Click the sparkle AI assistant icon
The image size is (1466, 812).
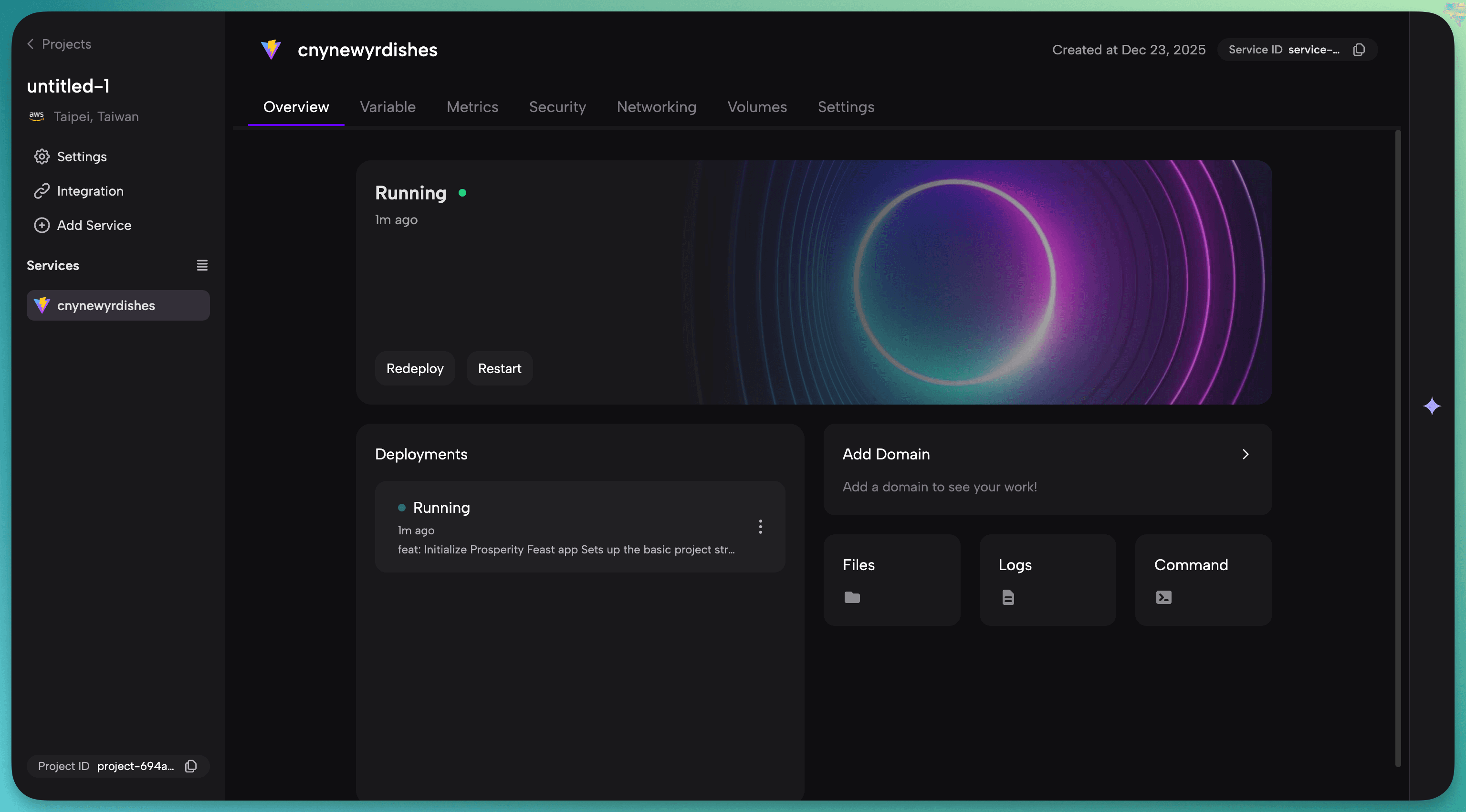point(1432,406)
